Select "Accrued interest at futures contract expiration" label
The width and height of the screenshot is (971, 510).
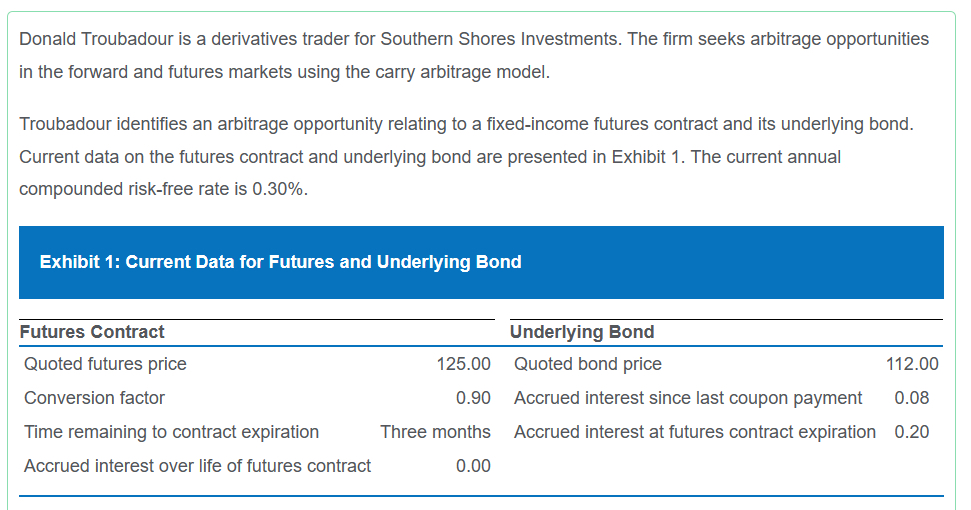[695, 432]
